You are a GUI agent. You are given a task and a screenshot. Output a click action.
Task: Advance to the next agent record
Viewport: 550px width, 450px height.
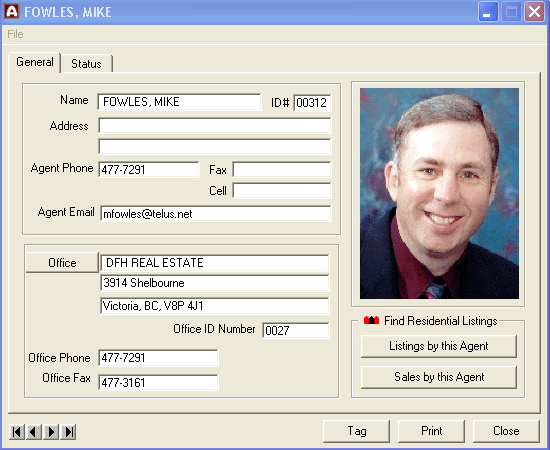[x=51, y=432]
